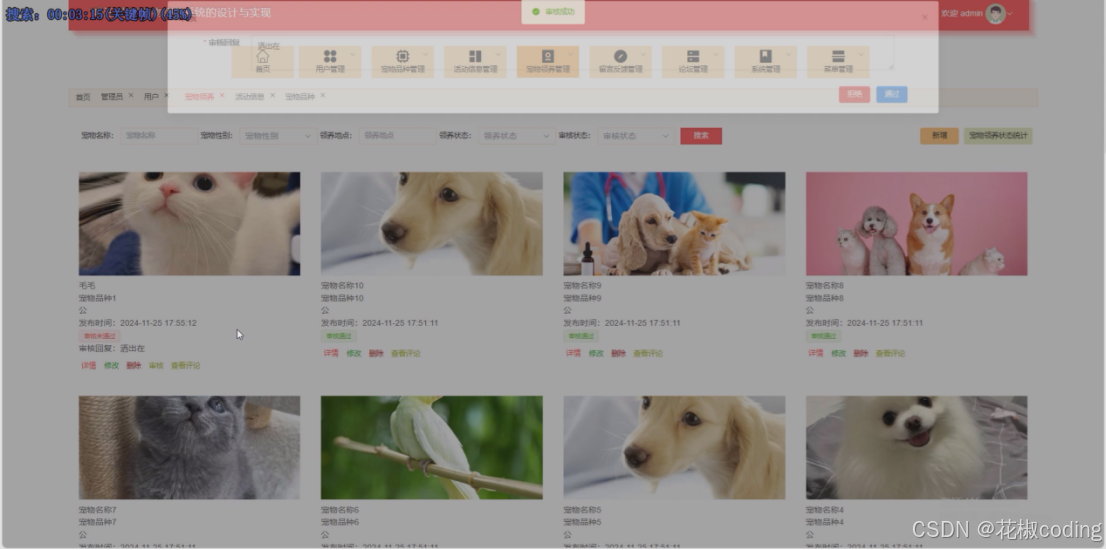Focus the 宠物名称 search input

159,135
